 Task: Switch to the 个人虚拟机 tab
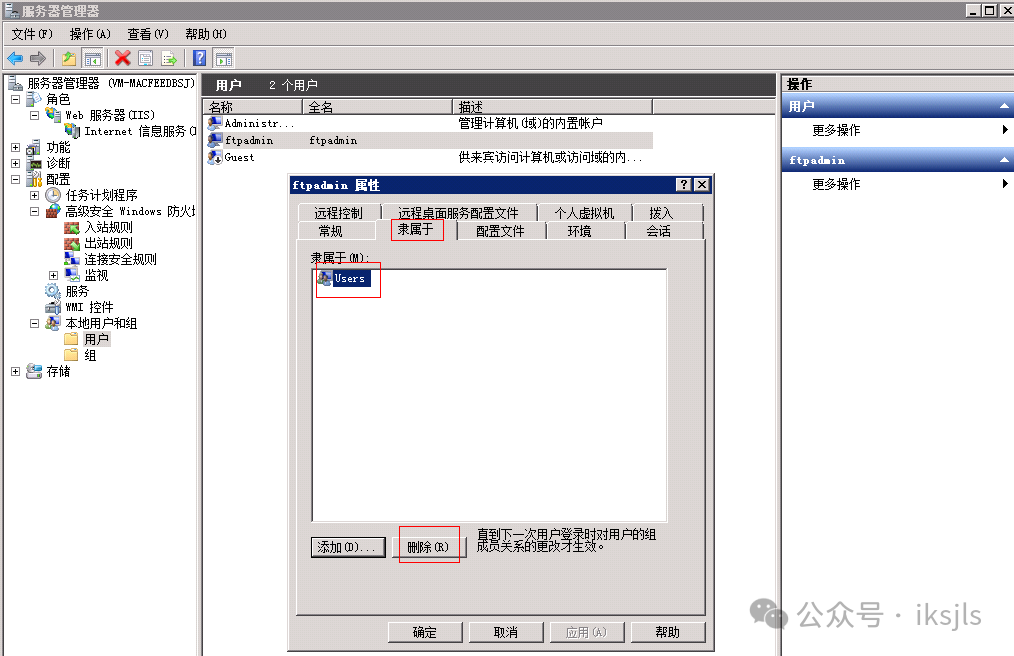coord(585,213)
